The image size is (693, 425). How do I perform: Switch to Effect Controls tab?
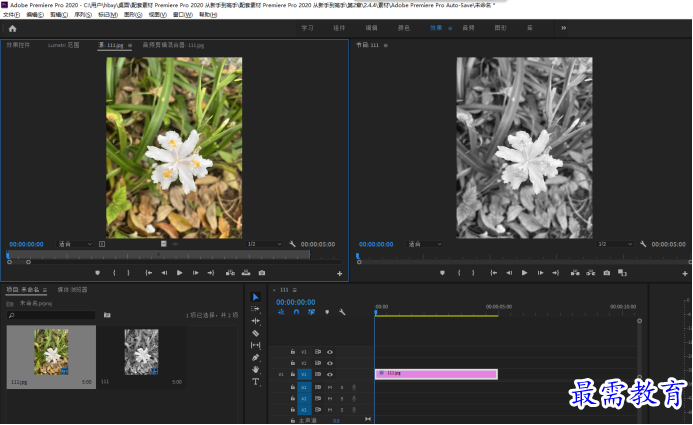pyautogui.click(x=18, y=45)
